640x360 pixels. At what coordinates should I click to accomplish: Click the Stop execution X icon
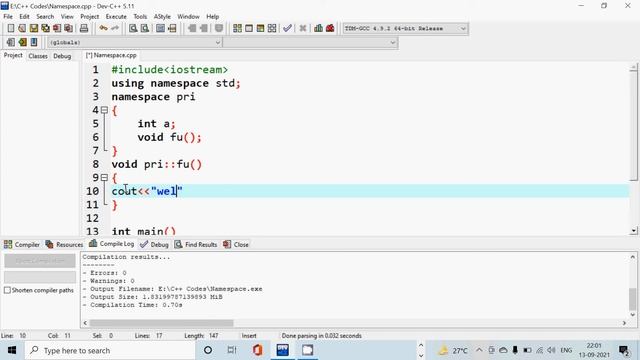(302, 28)
